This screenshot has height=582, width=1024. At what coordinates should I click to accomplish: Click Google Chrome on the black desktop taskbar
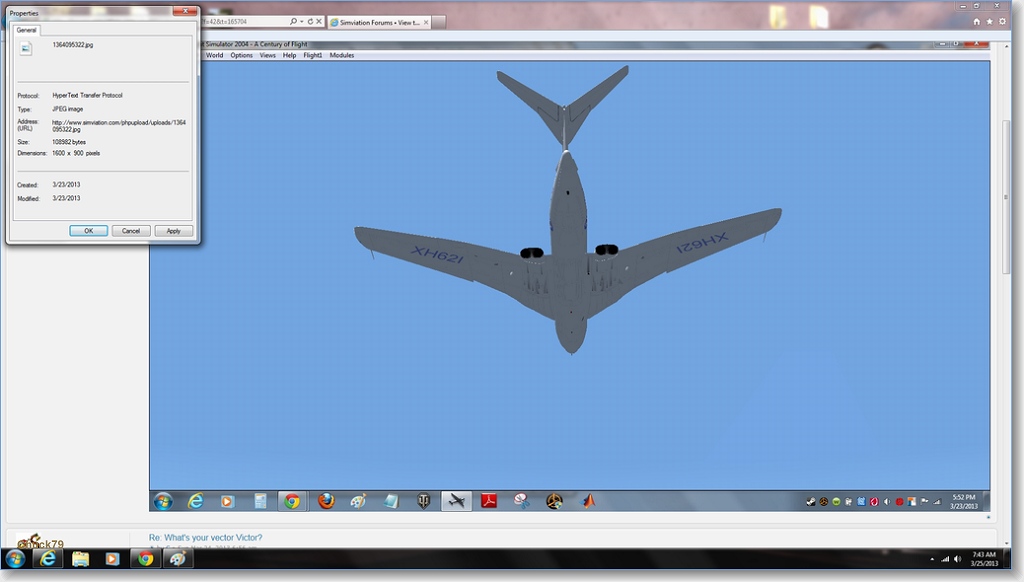click(145, 559)
